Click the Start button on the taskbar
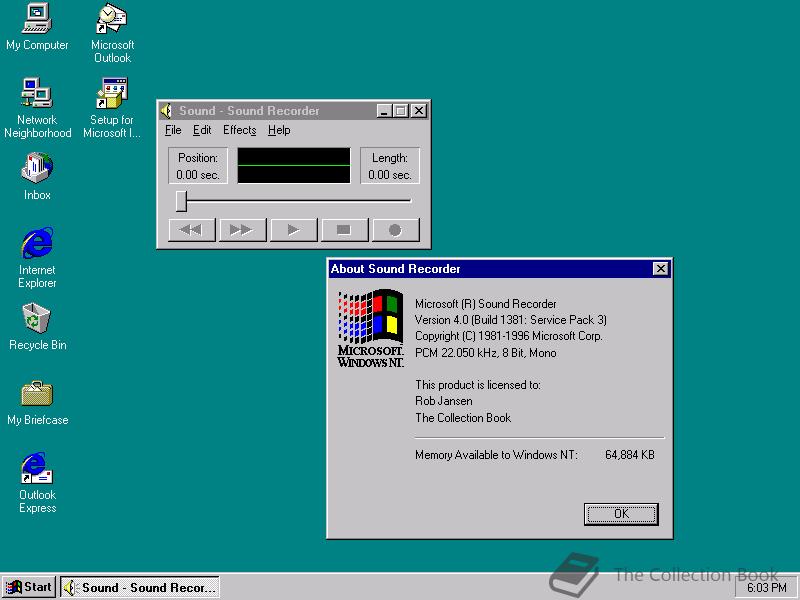Image resolution: width=800 pixels, height=600 pixels. [29, 587]
